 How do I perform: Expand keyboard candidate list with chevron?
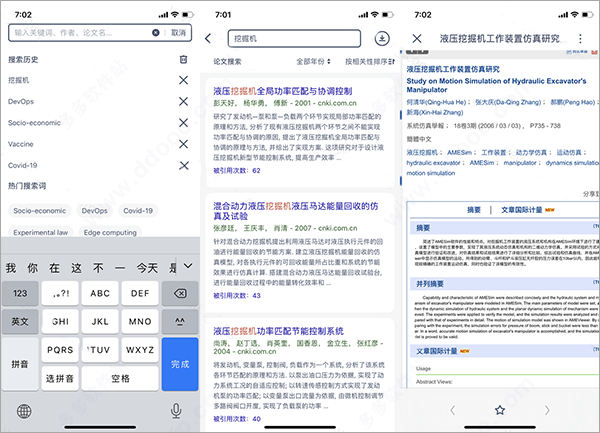pos(188,266)
